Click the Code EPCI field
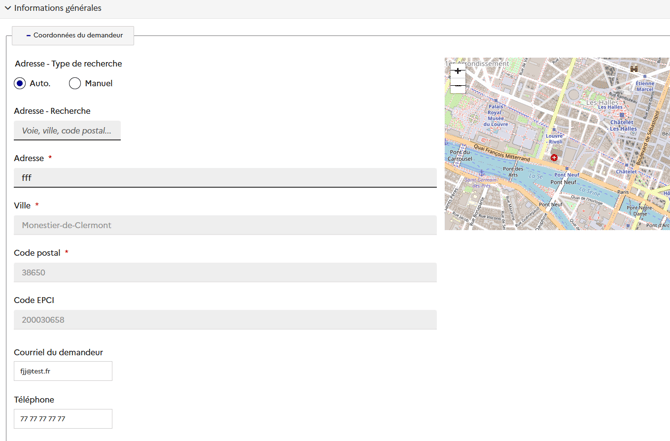Image resolution: width=670 pixels, height=441 pixels. [x=225, y=320]
